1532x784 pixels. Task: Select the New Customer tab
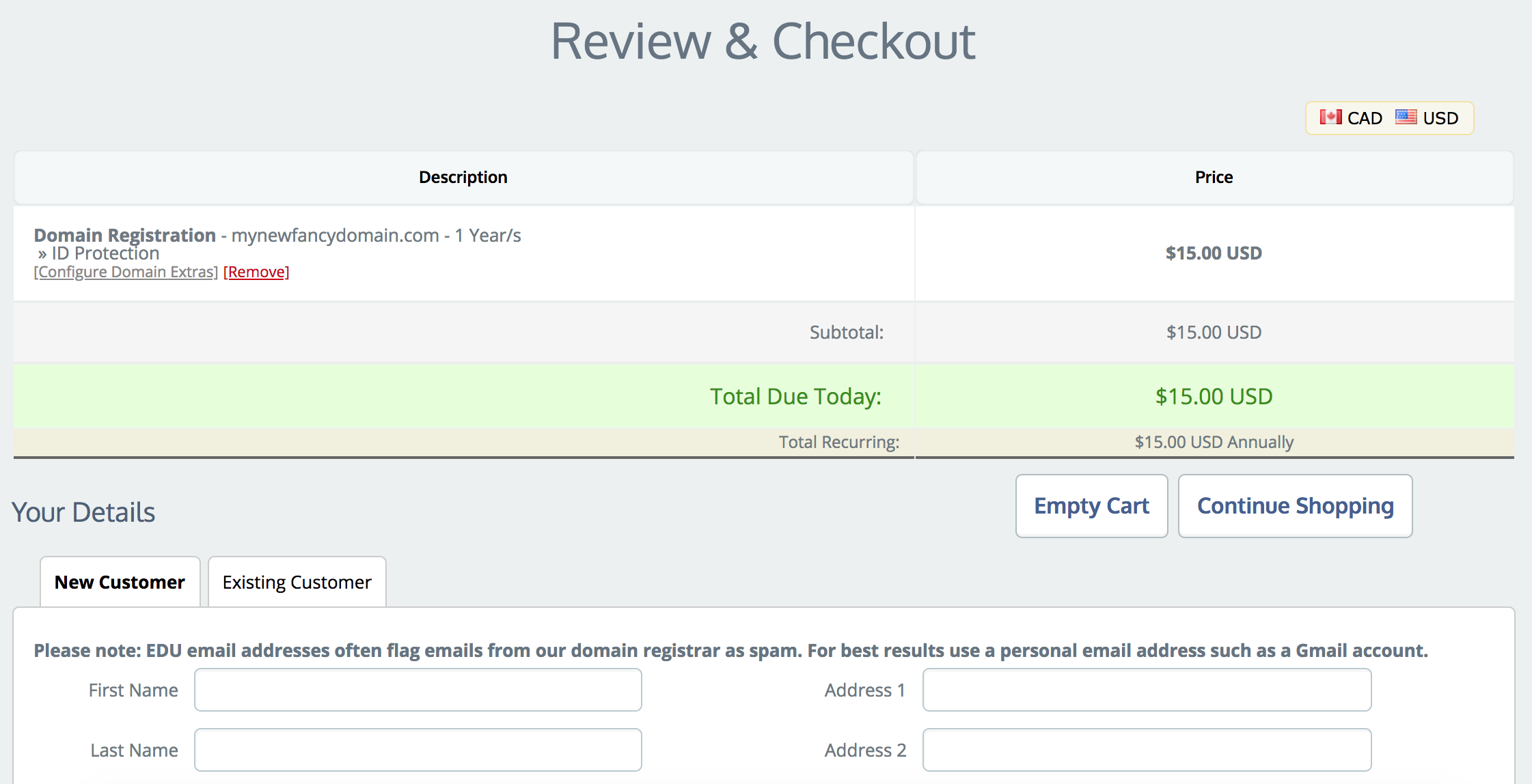tap(120, 582)
